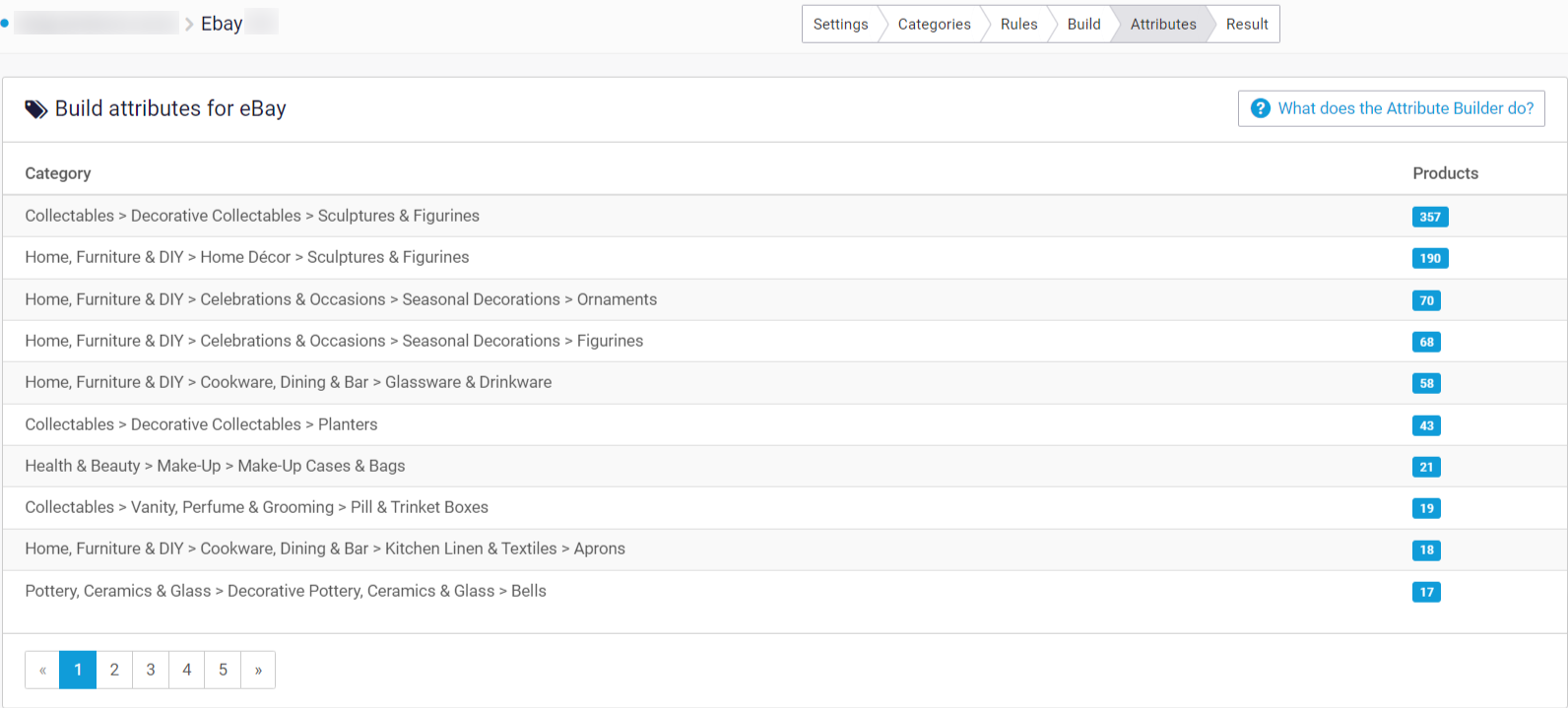Image resolution: width=1568 pixels, height=708 pixels.
Task: Click the 357 products badge
Action: click(1429, 217)
